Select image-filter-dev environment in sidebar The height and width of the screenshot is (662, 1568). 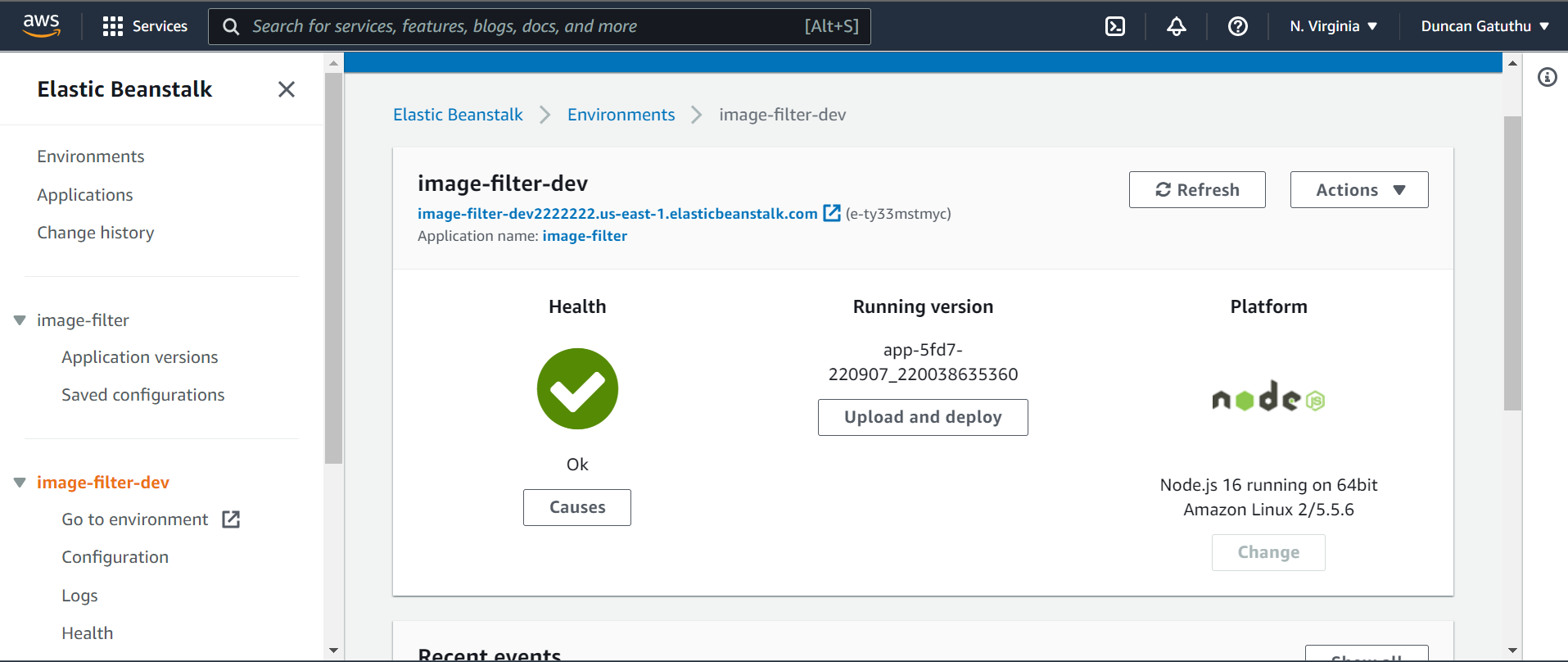(103, 483)
